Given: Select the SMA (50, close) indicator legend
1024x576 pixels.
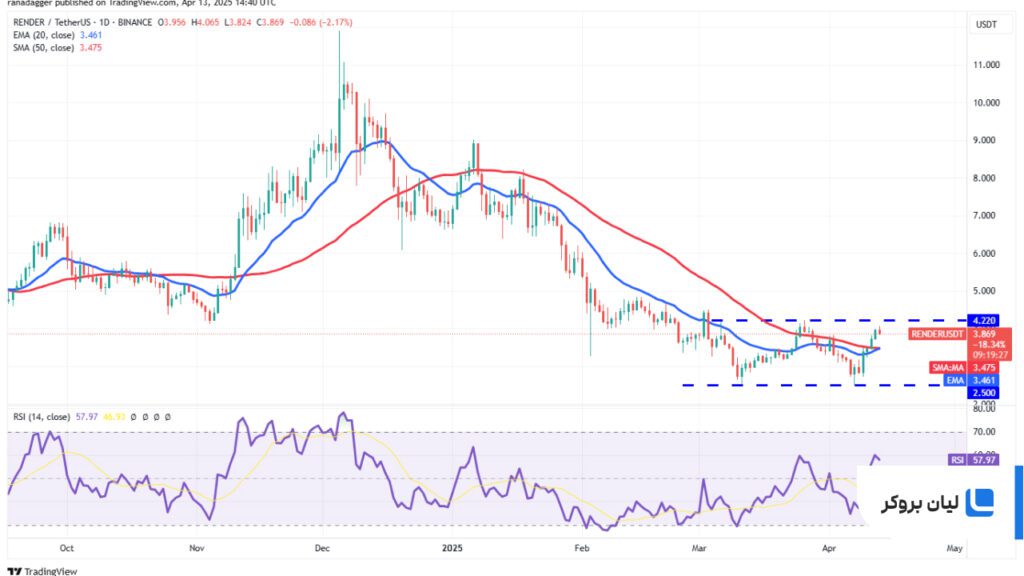Looking at the screenshot, I should 57,48.
